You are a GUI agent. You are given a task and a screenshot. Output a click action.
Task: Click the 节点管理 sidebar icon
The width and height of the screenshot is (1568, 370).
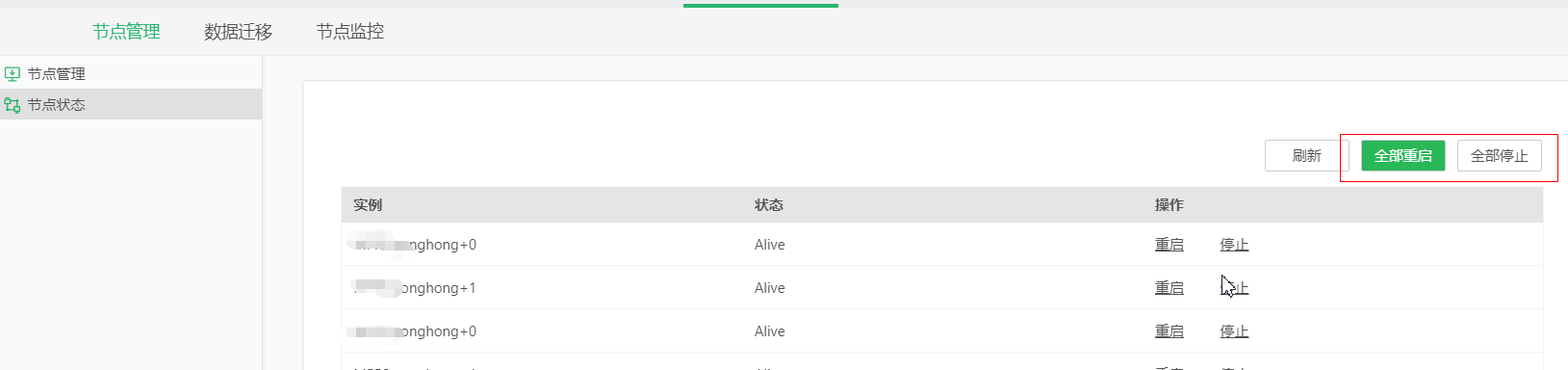[x=12, y=74]
